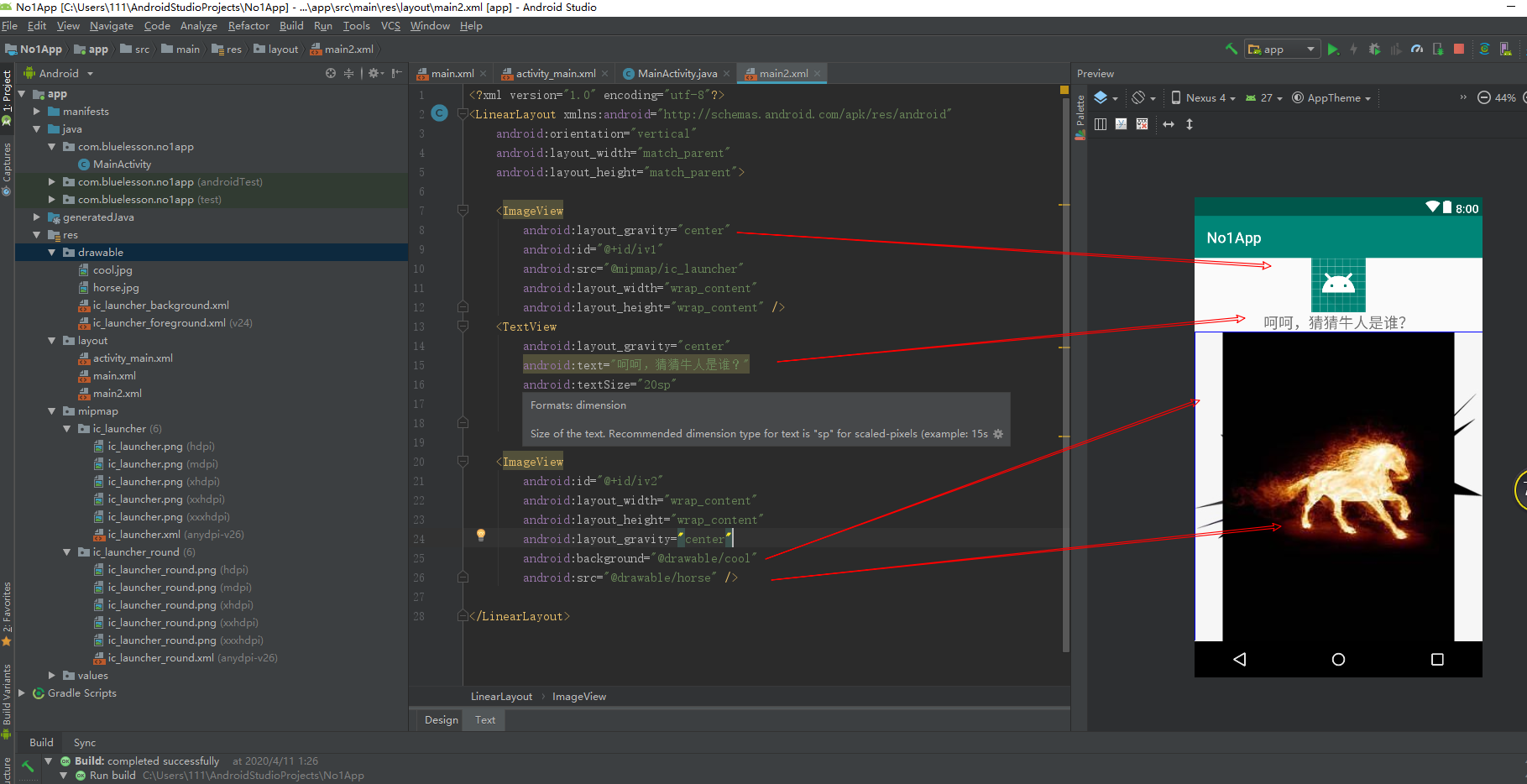Collapse all nodes in the Project panel
The height and width of the screenshot is (784, 1527).
click(349, 74)
